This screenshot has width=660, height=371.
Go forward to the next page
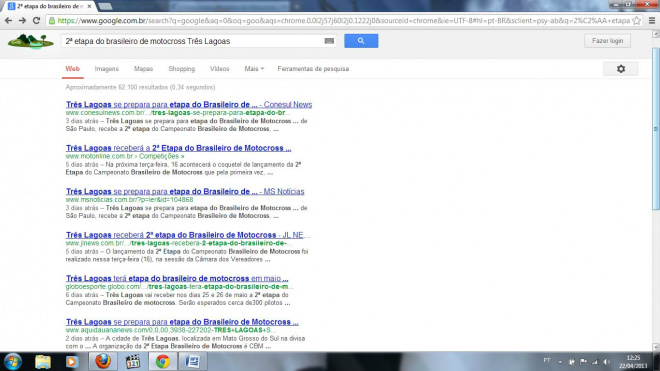[x=22, y=21]
